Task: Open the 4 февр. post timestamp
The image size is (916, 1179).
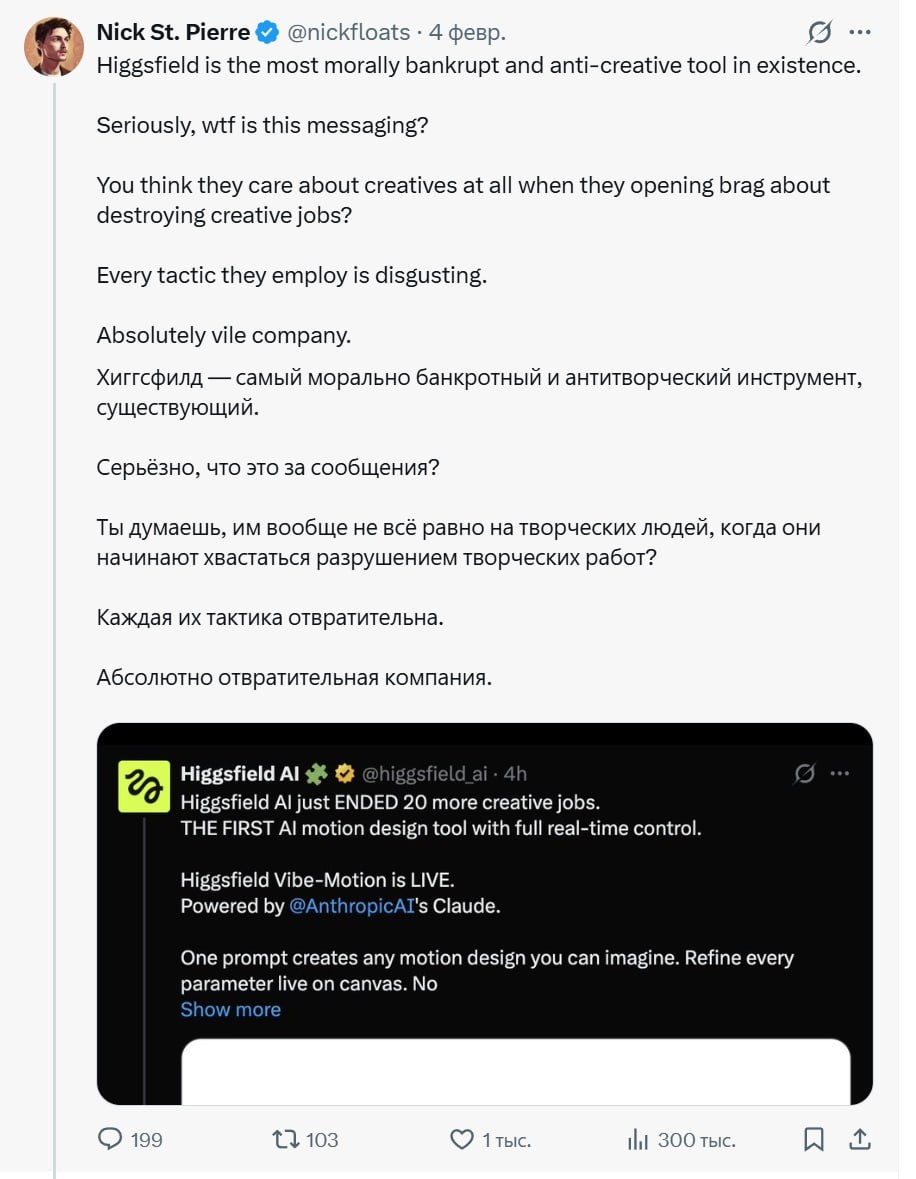Action: [467, 33]
